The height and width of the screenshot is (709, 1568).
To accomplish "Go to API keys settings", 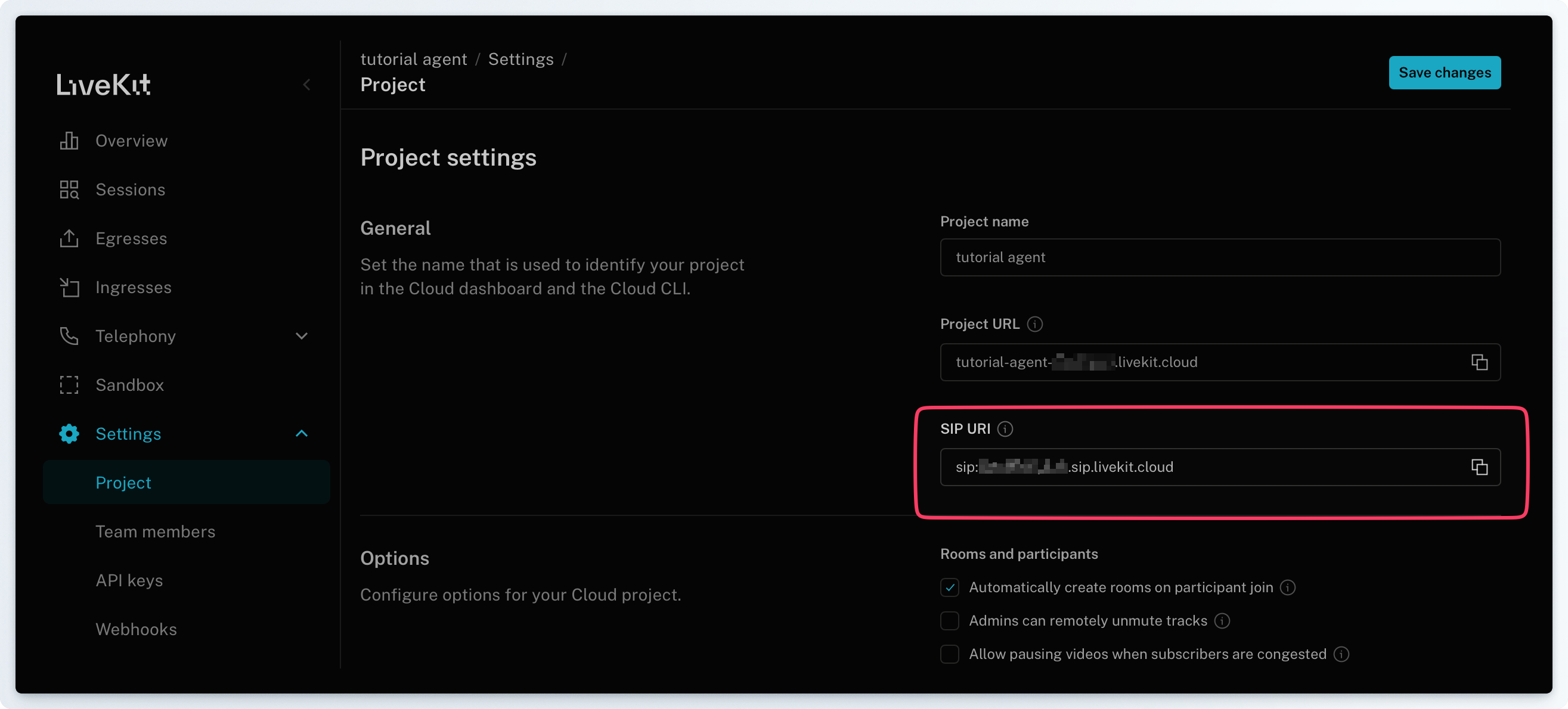I will (x=129, y=580).
